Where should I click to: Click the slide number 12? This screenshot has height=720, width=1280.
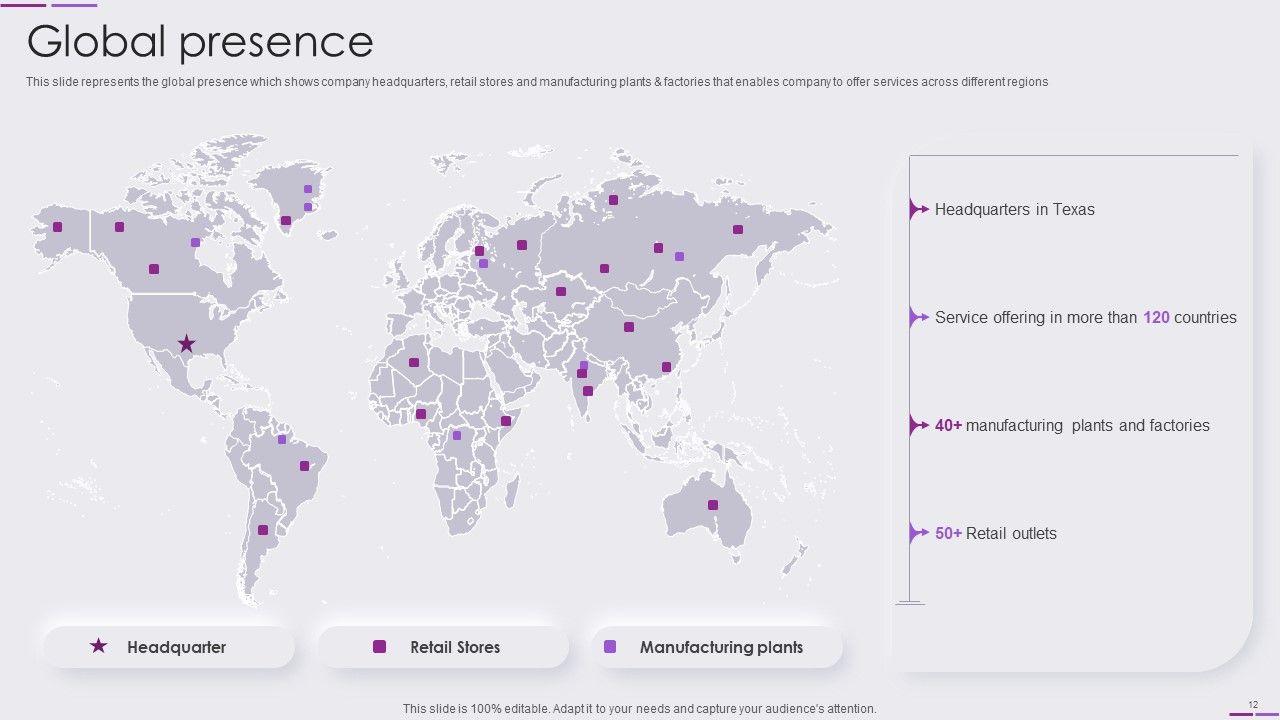point(1253,705)
